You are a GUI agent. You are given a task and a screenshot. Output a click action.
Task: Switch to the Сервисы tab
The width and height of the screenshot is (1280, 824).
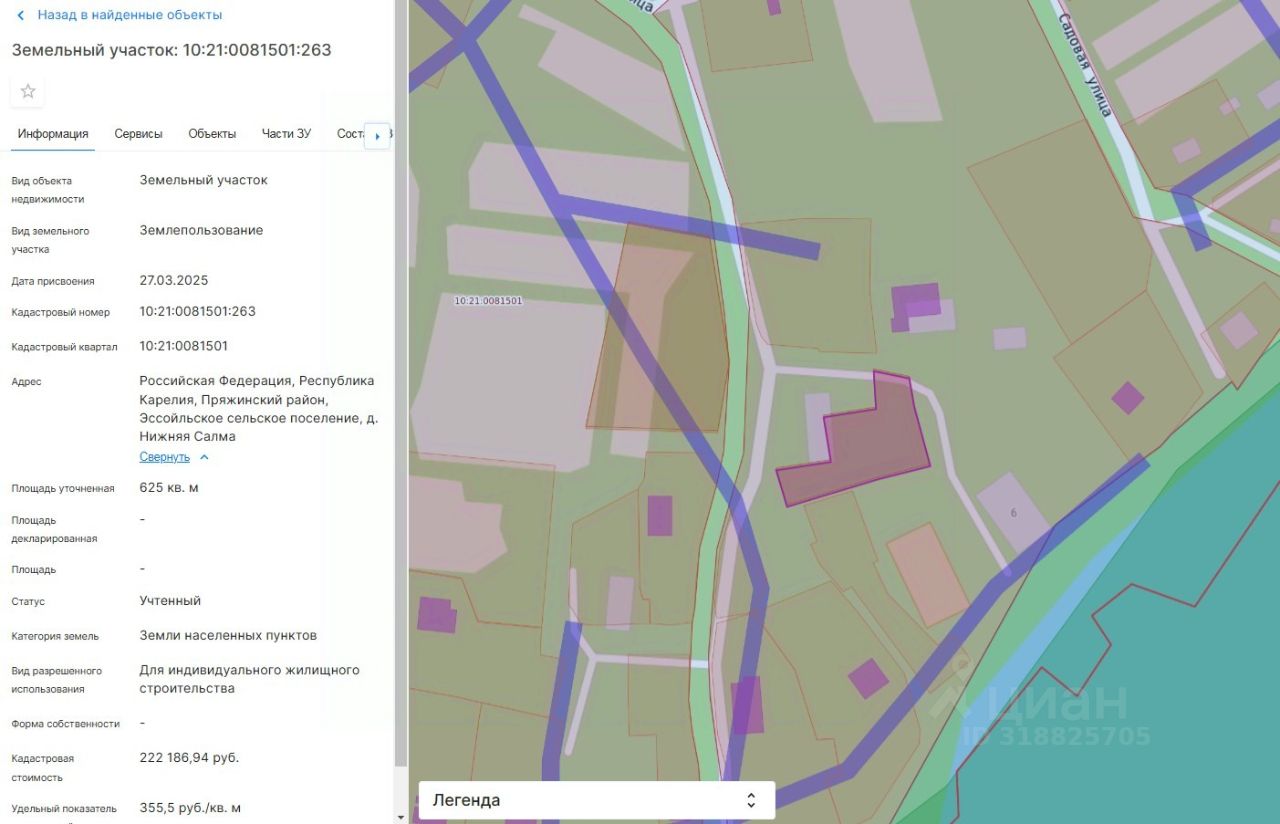(138, 134)
